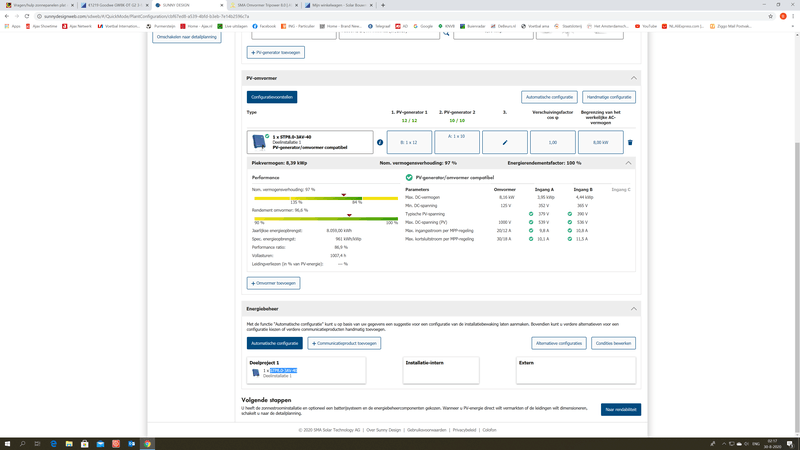800x450 pixels.
Task: Switch to the SMA-Omvormer Tripower tab
Action: [263, 5]
